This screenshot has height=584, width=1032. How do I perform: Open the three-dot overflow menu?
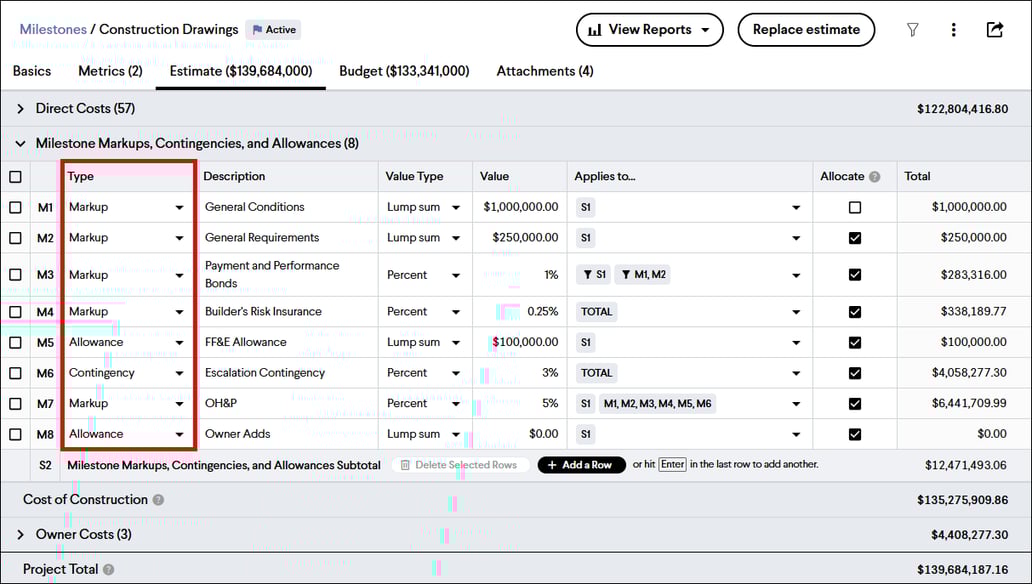[954, 29]
